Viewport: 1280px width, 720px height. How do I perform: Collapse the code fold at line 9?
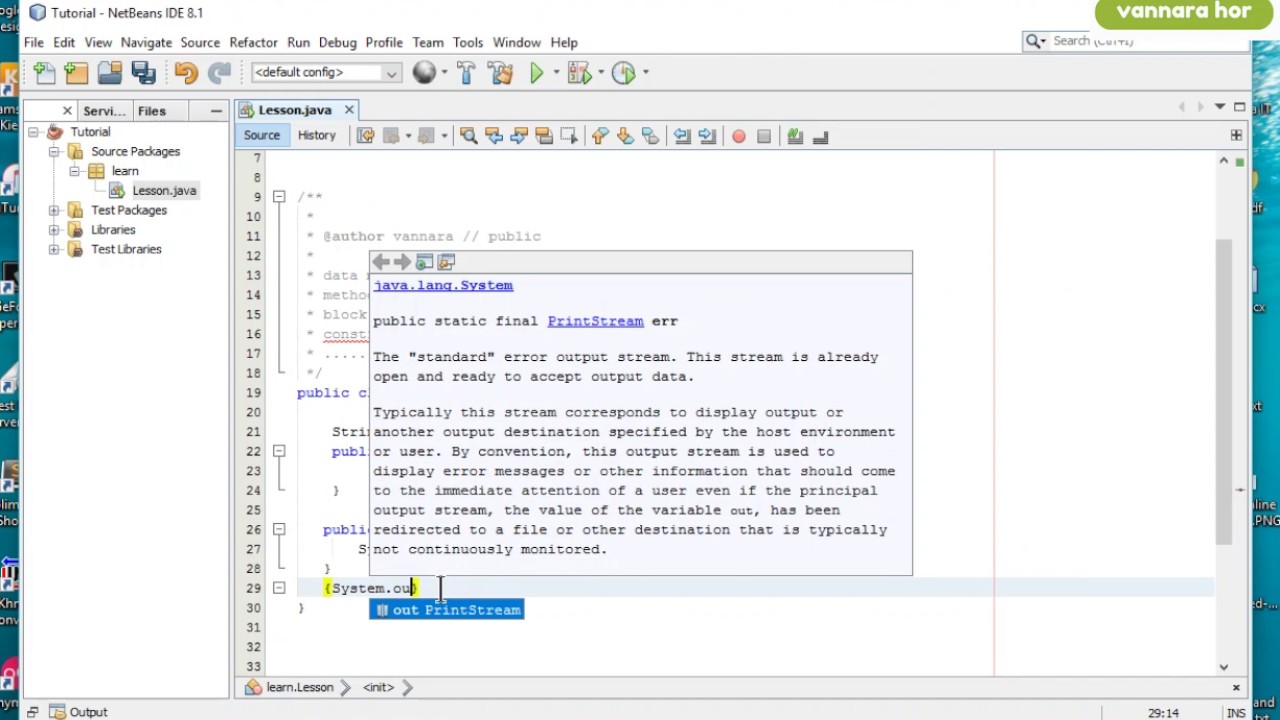click(x=279, y=197)
